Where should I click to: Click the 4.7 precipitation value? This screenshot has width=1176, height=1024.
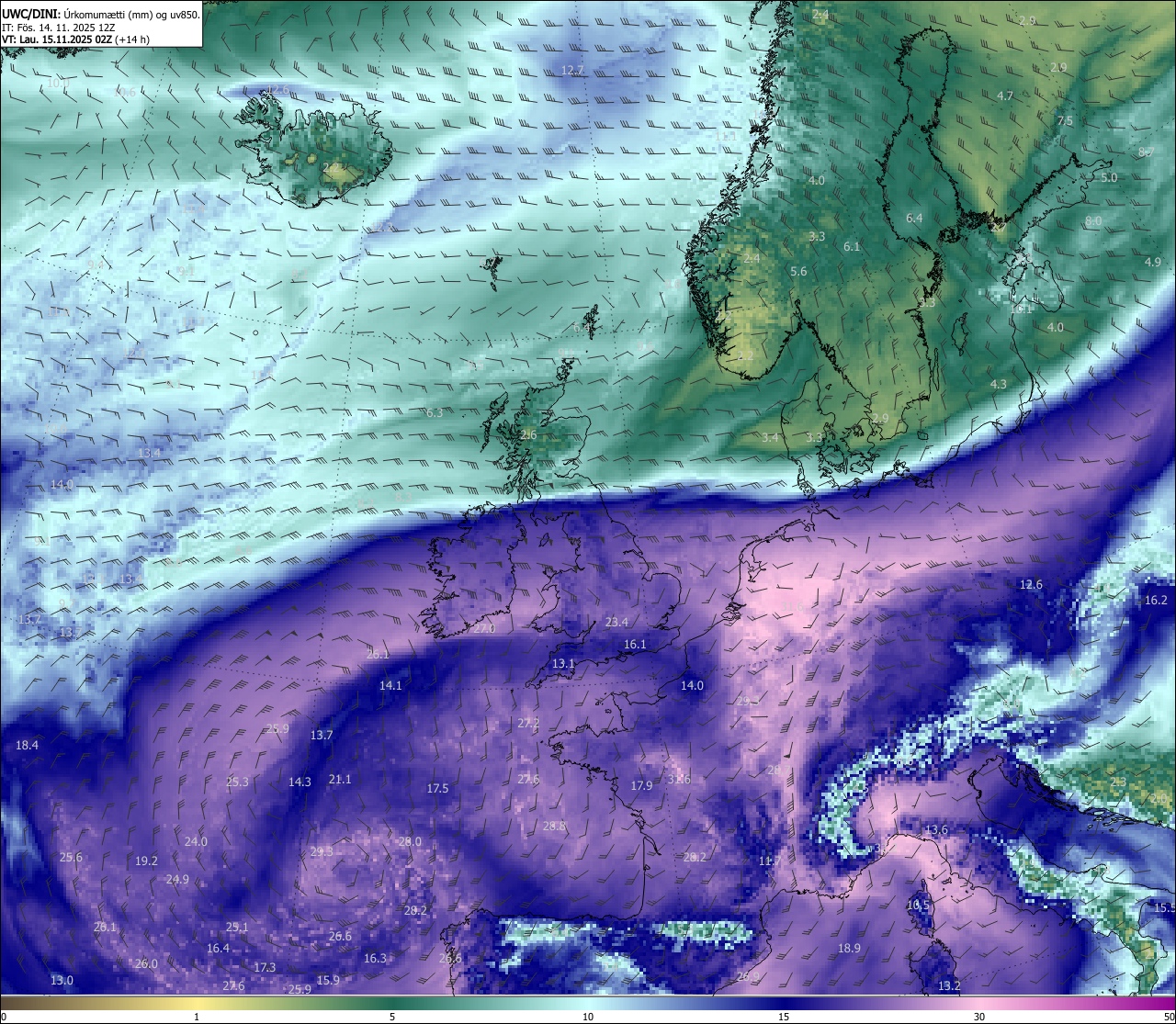(1005, 96)
